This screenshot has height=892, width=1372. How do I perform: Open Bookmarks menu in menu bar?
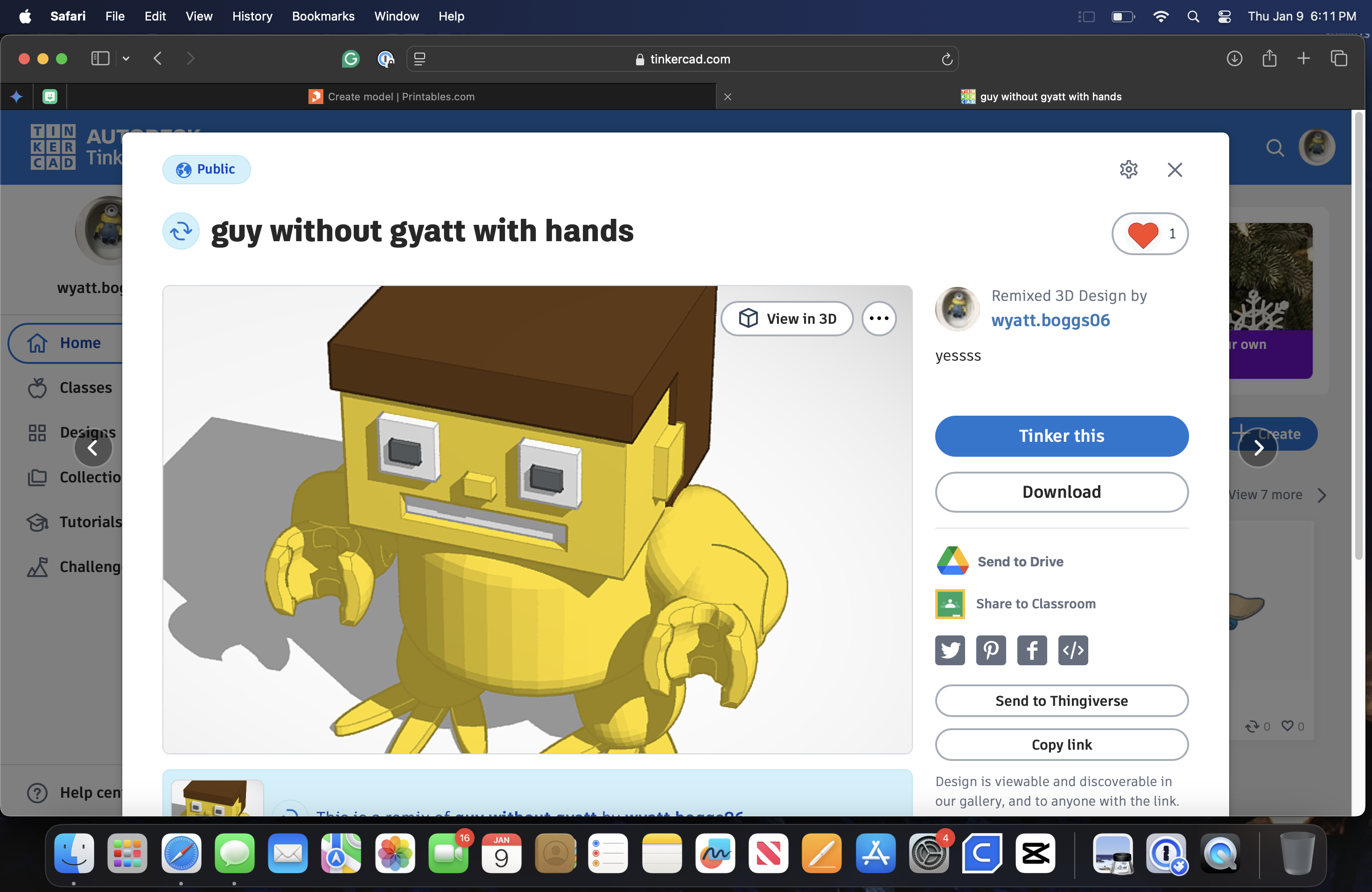click(323, 16)
